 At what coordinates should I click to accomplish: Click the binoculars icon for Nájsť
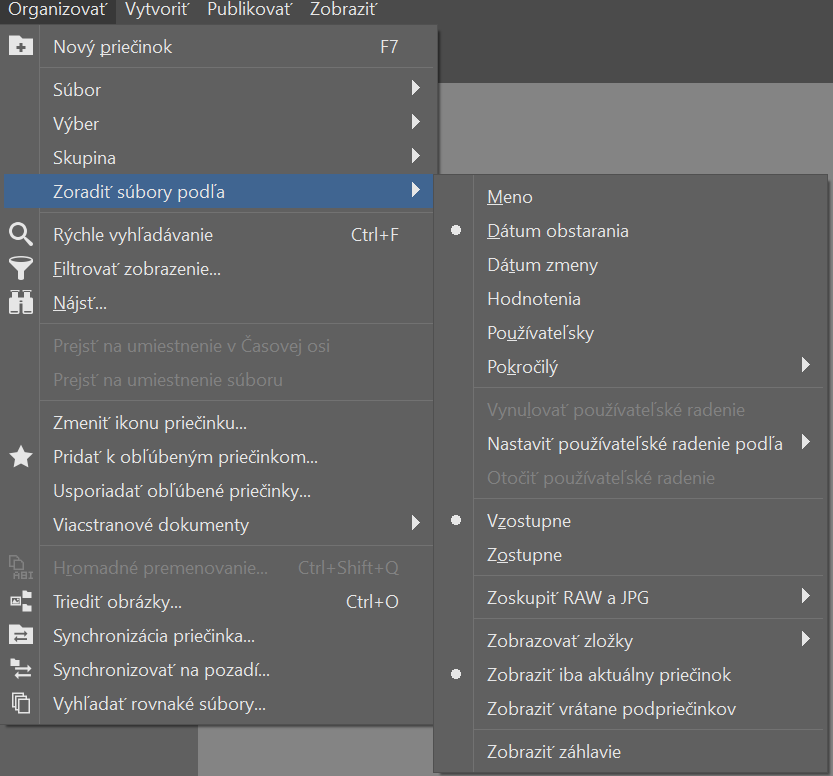[x=21, y=302]
